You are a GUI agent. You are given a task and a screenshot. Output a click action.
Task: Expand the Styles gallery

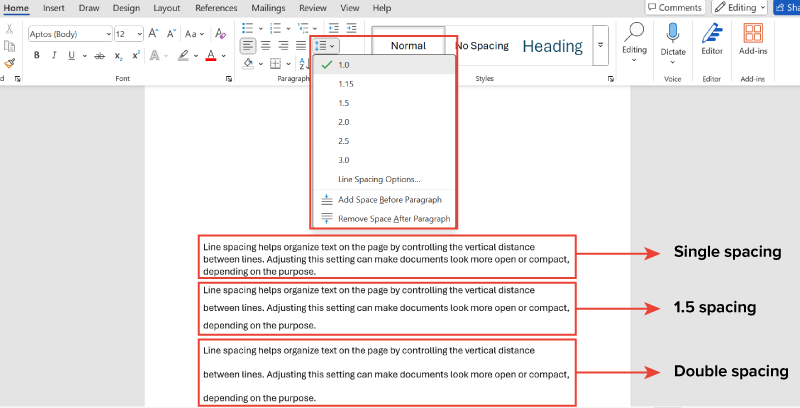601,45
